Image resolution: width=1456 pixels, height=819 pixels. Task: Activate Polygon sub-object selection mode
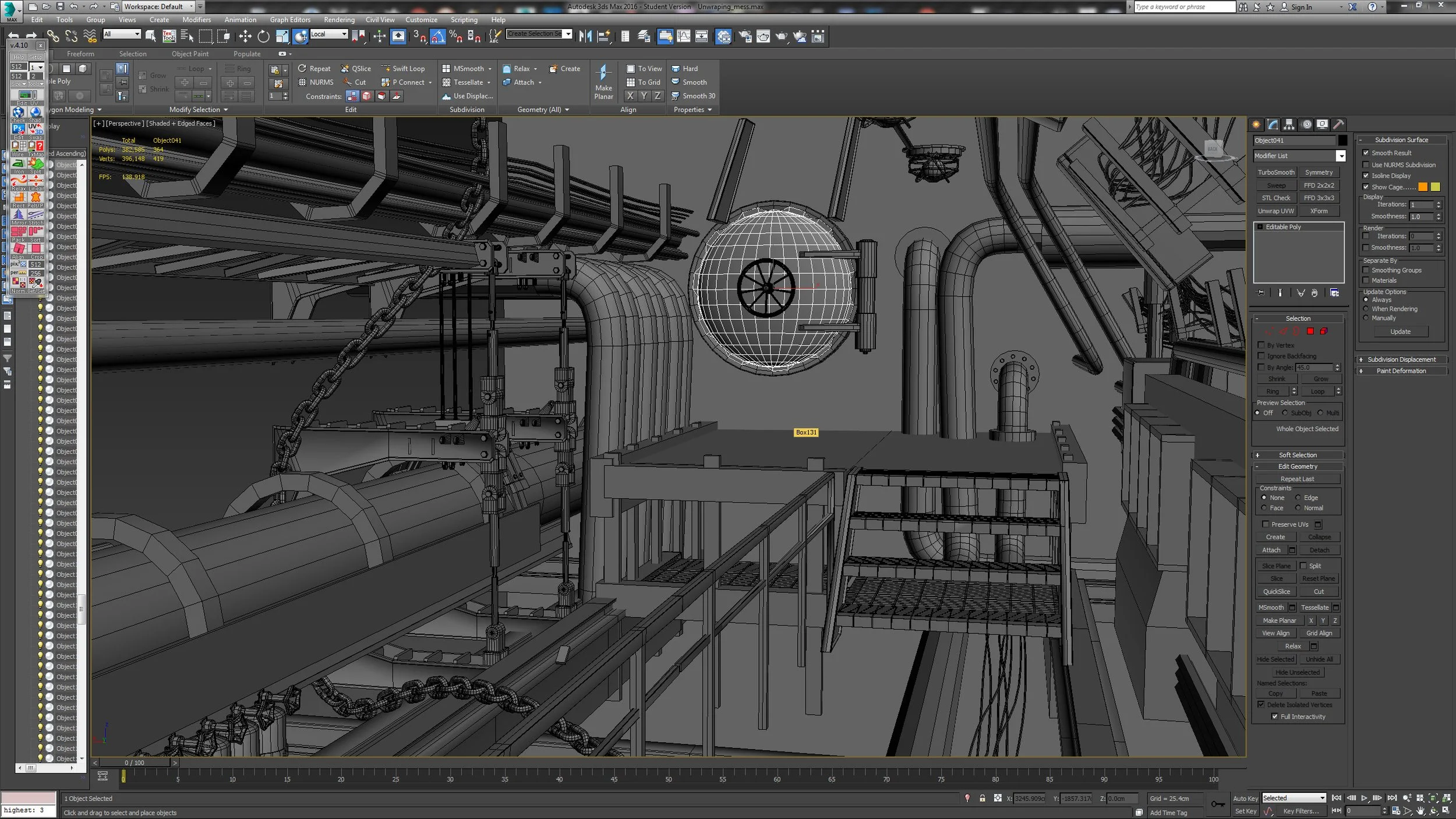click(x=1310, y=331)
